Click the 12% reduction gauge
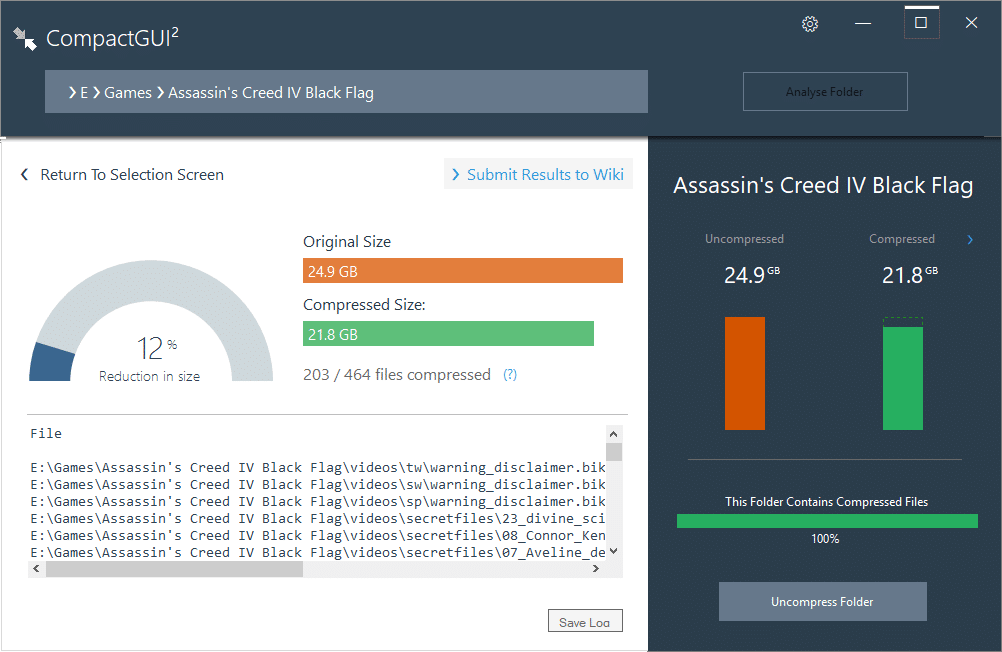This screenshot has width=1002, height=652. 151,321
